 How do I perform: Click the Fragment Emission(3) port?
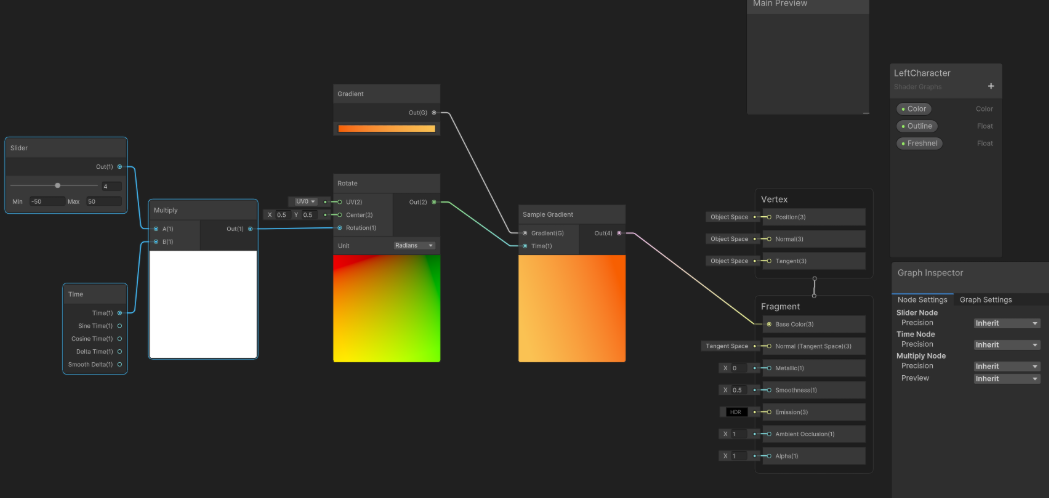pyautogui.click(x=769, y=412)
